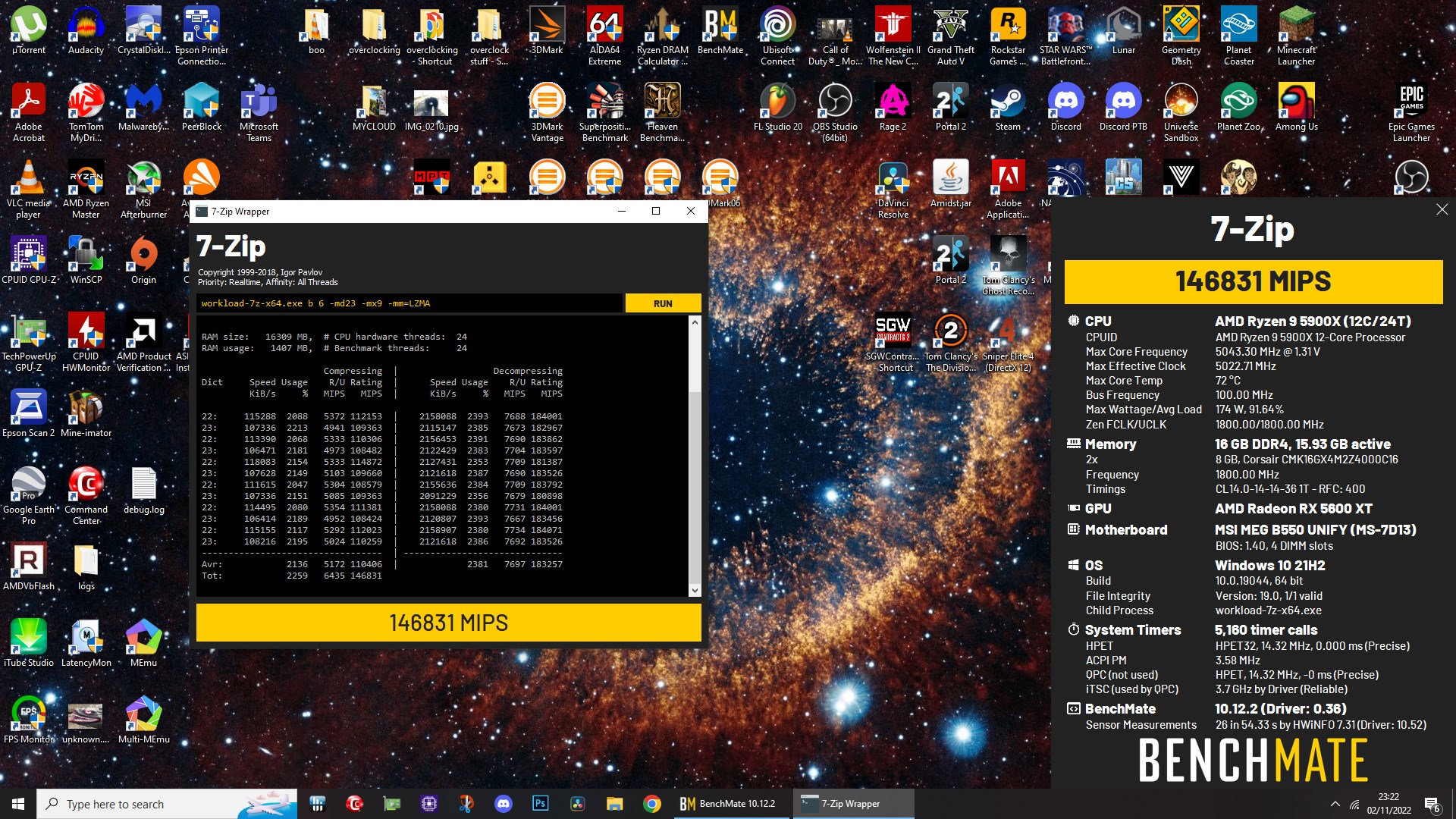1456x819 pixels.
Task: Close the BenchMate 7-Zip result panel
Action: point(1442,209)
